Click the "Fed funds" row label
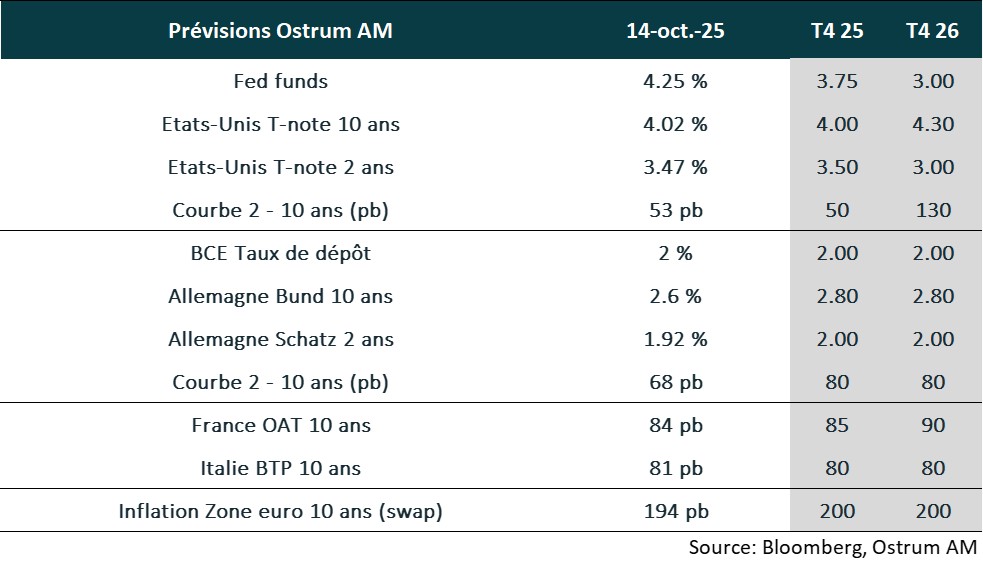The image size is (983, 562). (x=280, y=82)
